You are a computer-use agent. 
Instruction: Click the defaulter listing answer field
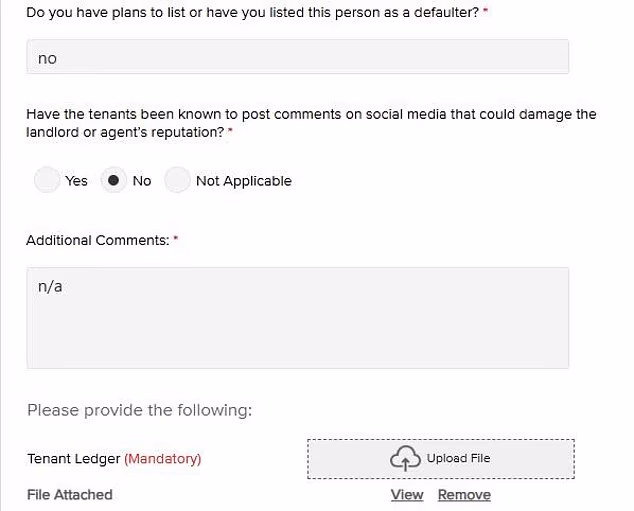coord(297,58)
